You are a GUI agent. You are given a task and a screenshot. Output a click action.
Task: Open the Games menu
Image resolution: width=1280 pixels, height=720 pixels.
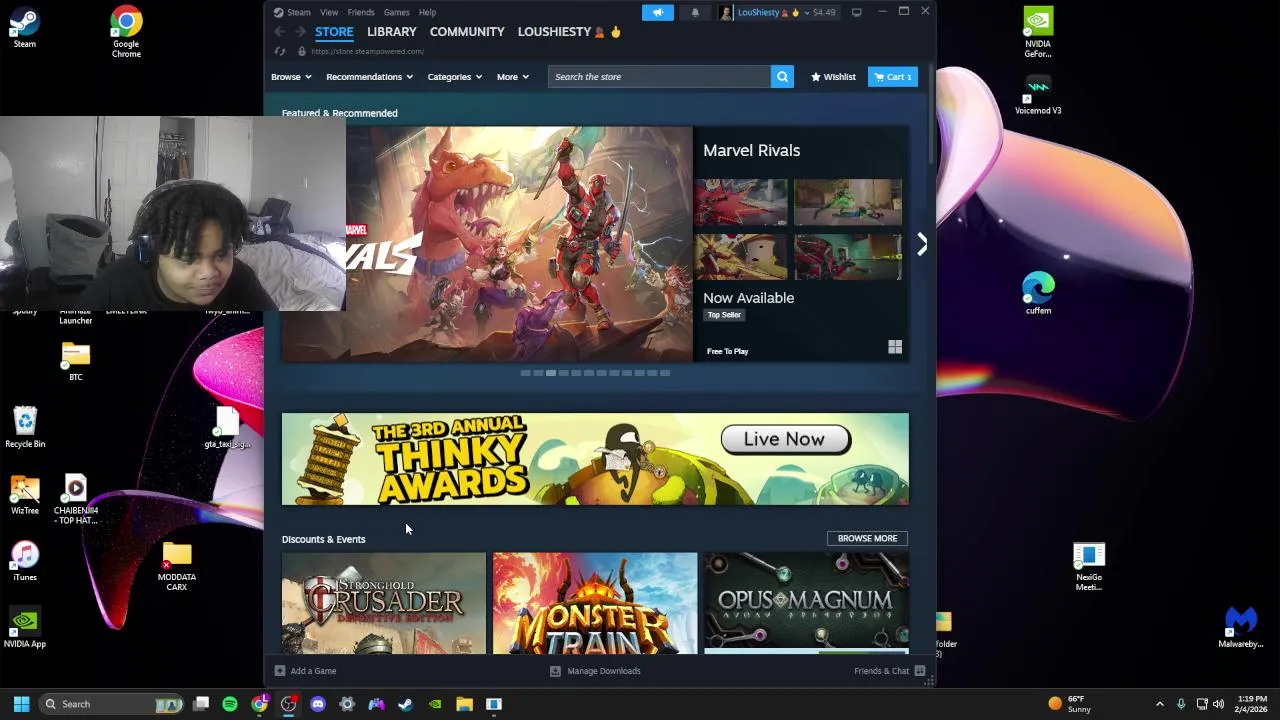click(x=396, y=12)
